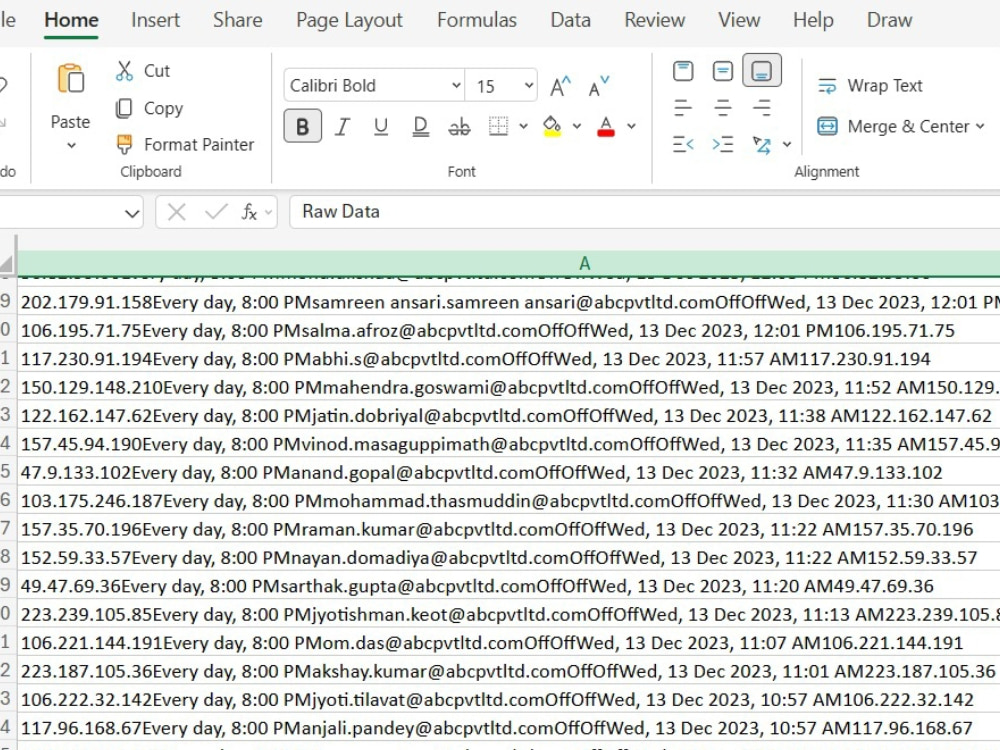Click the Select All corner triangle
Image resolution: width=1000 pixels, height=750 pixels.
(6, 263)
